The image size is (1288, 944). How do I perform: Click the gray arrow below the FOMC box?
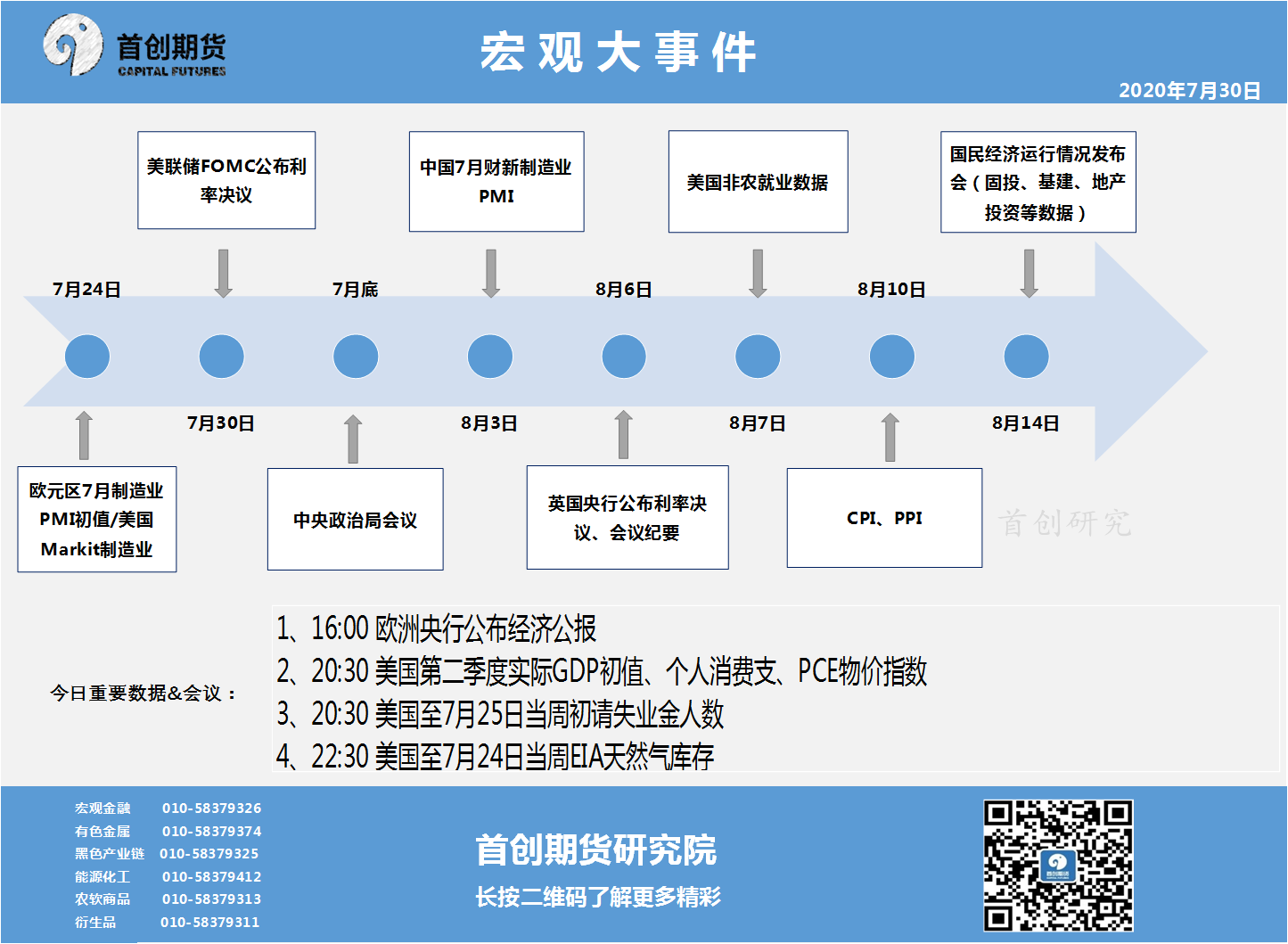[x=224, y=273]
